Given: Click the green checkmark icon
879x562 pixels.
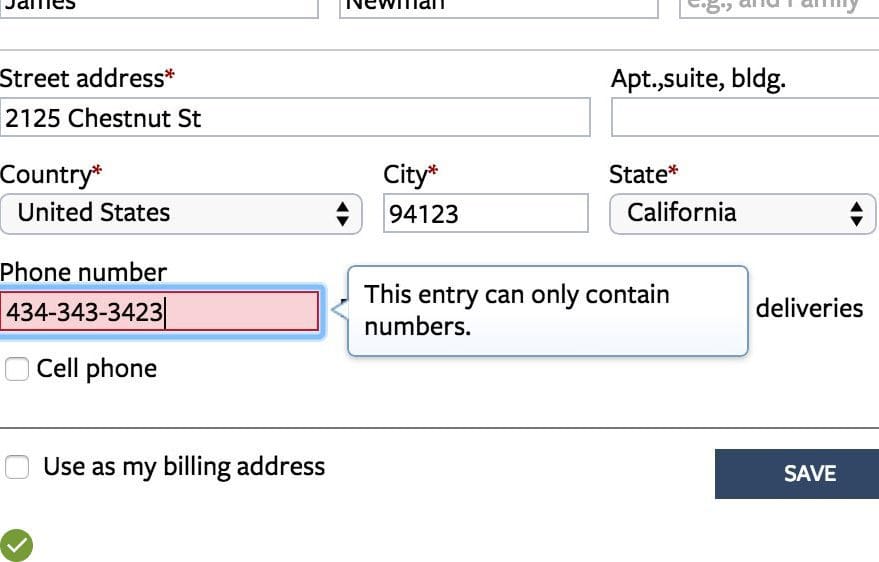Looking at the screenshot, I should coord(17,545).
